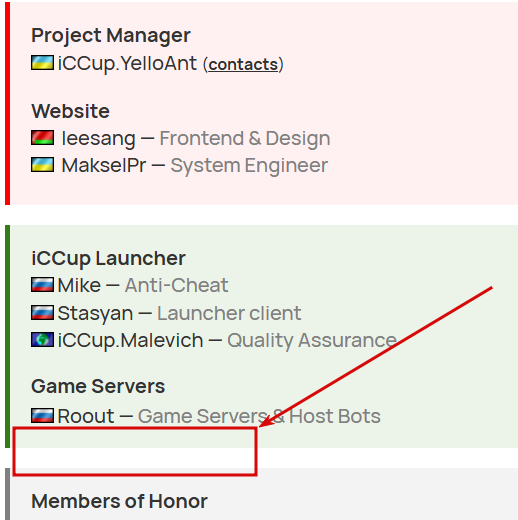Click the Ukraine flag beside iCCup.YelloAnt
This screenshot has width=518, height=520.
(x=42, y=63)
